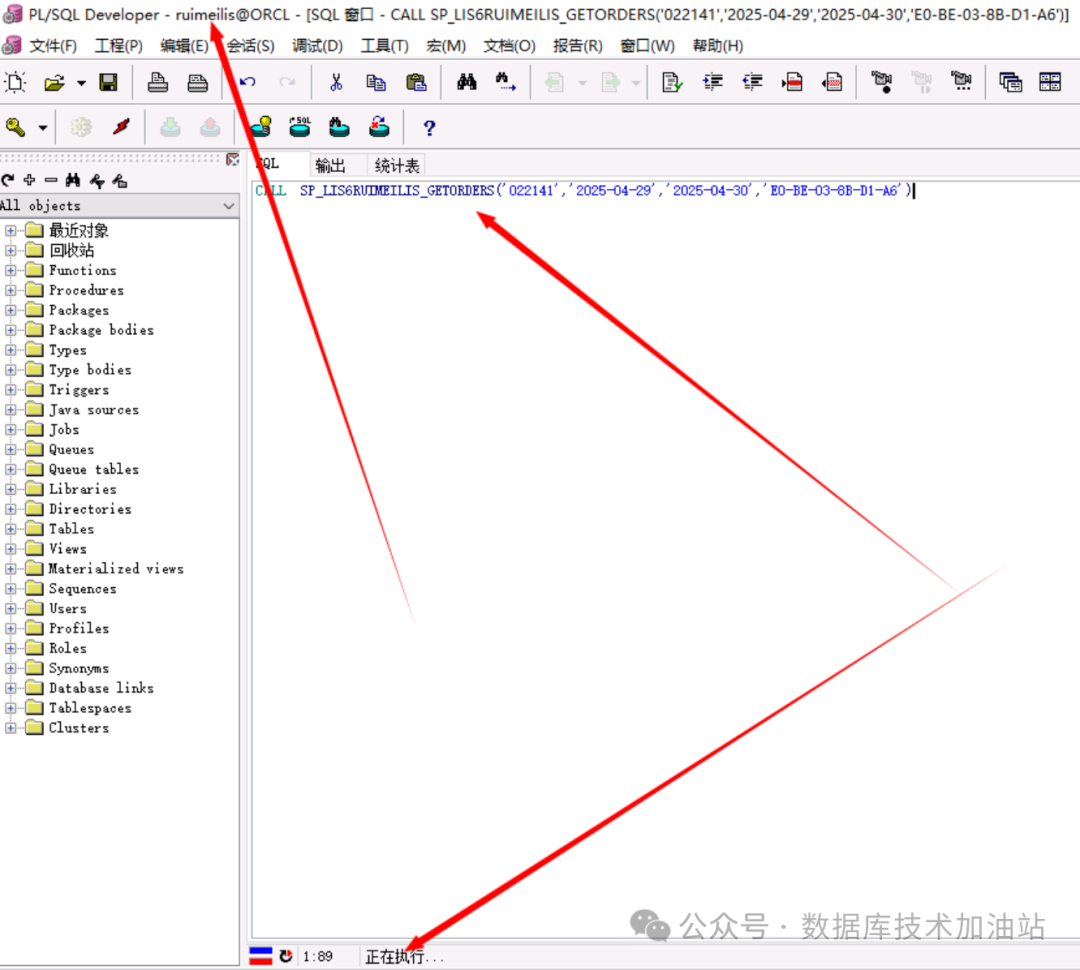Image resolution: width=1080 pixels, height=970 pixels.
Task: Click the refresh icon in the status bar
Action: (x=286, y=956)
